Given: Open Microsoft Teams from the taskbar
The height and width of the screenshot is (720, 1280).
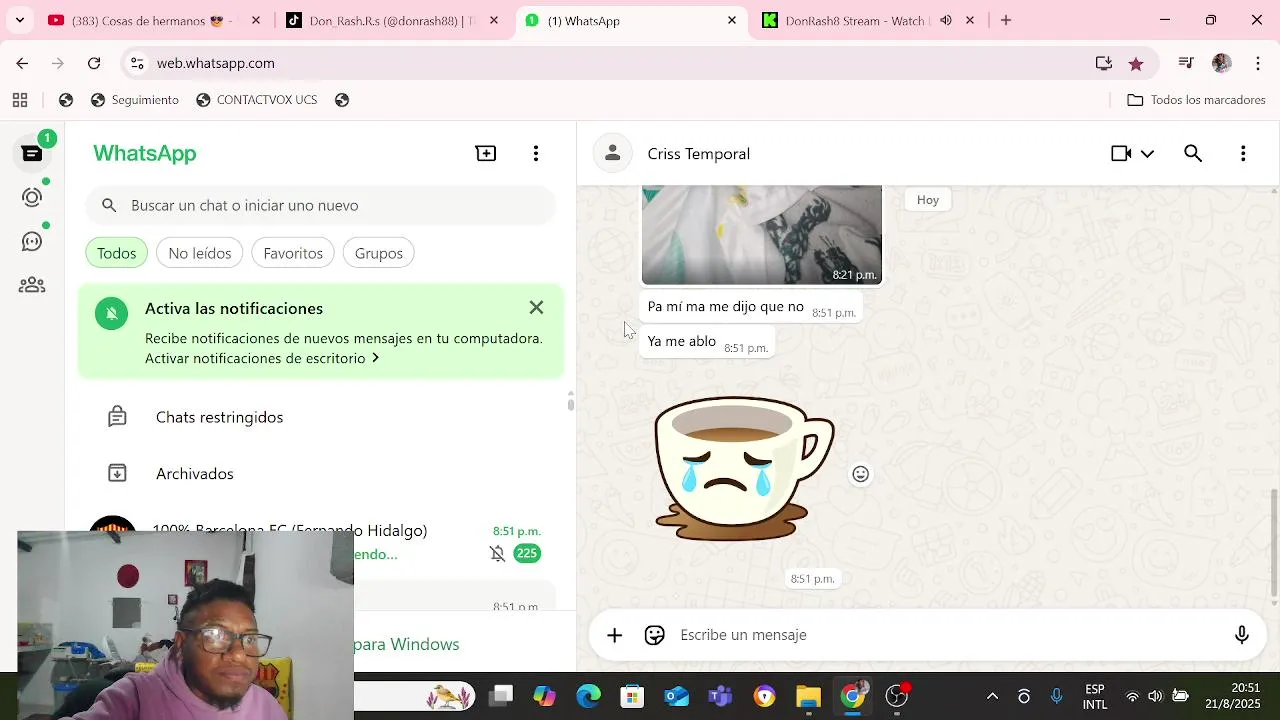Looking at the screenshot, I should pyautogui.click(x=720, y=696).
